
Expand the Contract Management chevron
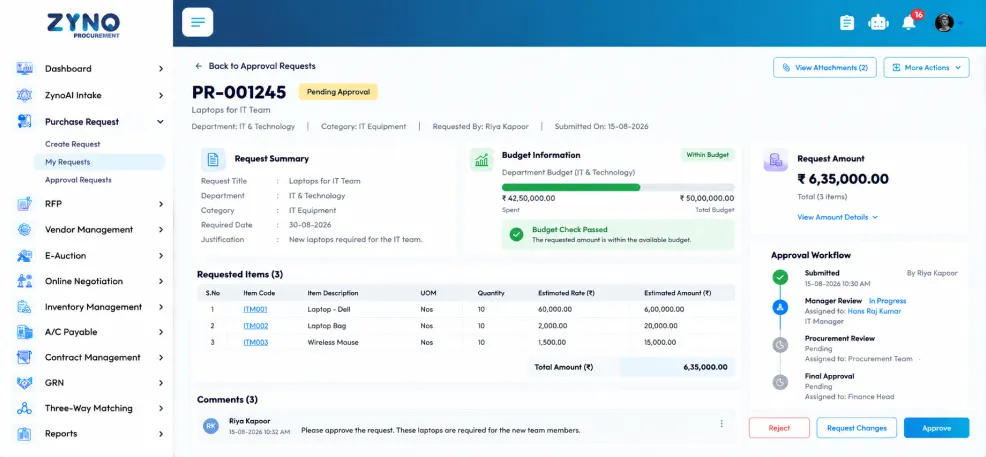(161, 358)
